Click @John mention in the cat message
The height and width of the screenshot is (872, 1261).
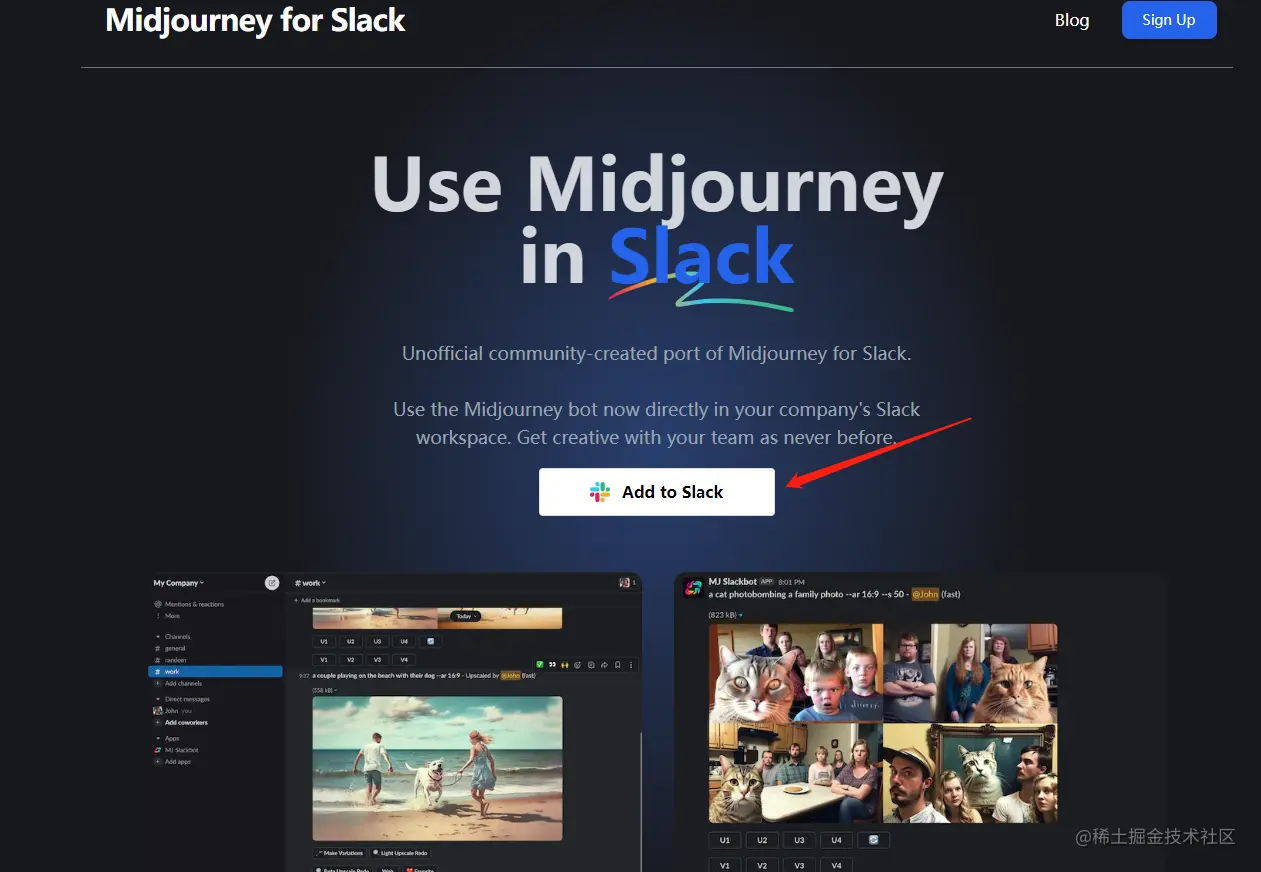(925, 594)
